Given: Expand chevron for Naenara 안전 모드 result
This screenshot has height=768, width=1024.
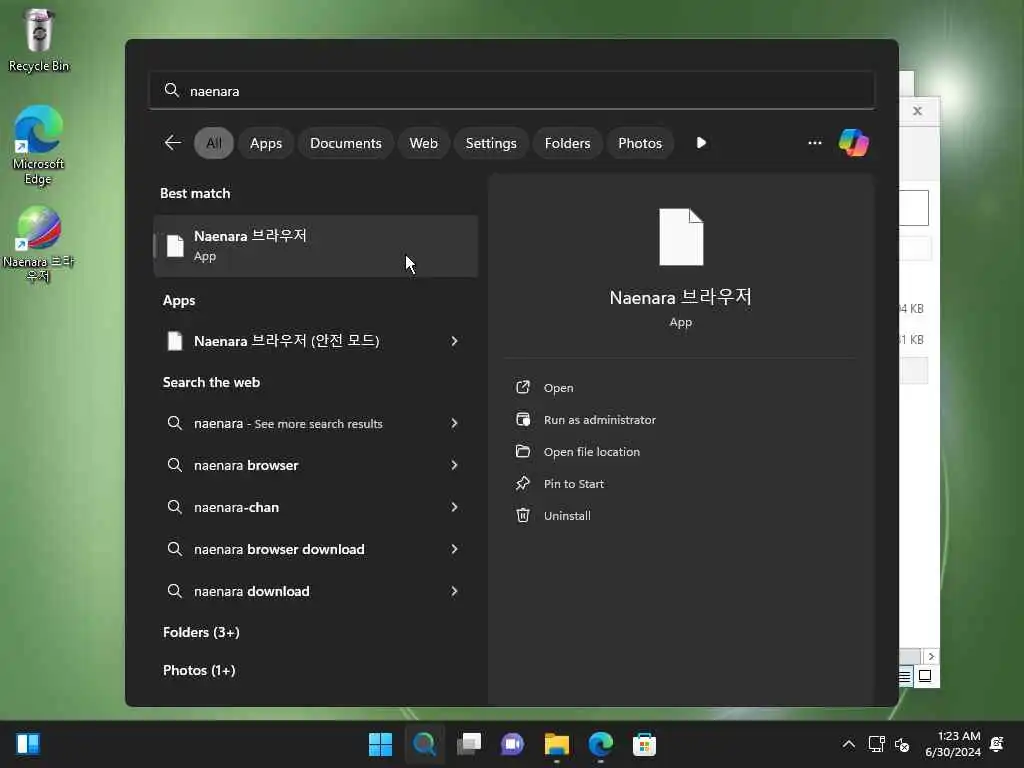Looking at the screenshot, I should (455, 341).
